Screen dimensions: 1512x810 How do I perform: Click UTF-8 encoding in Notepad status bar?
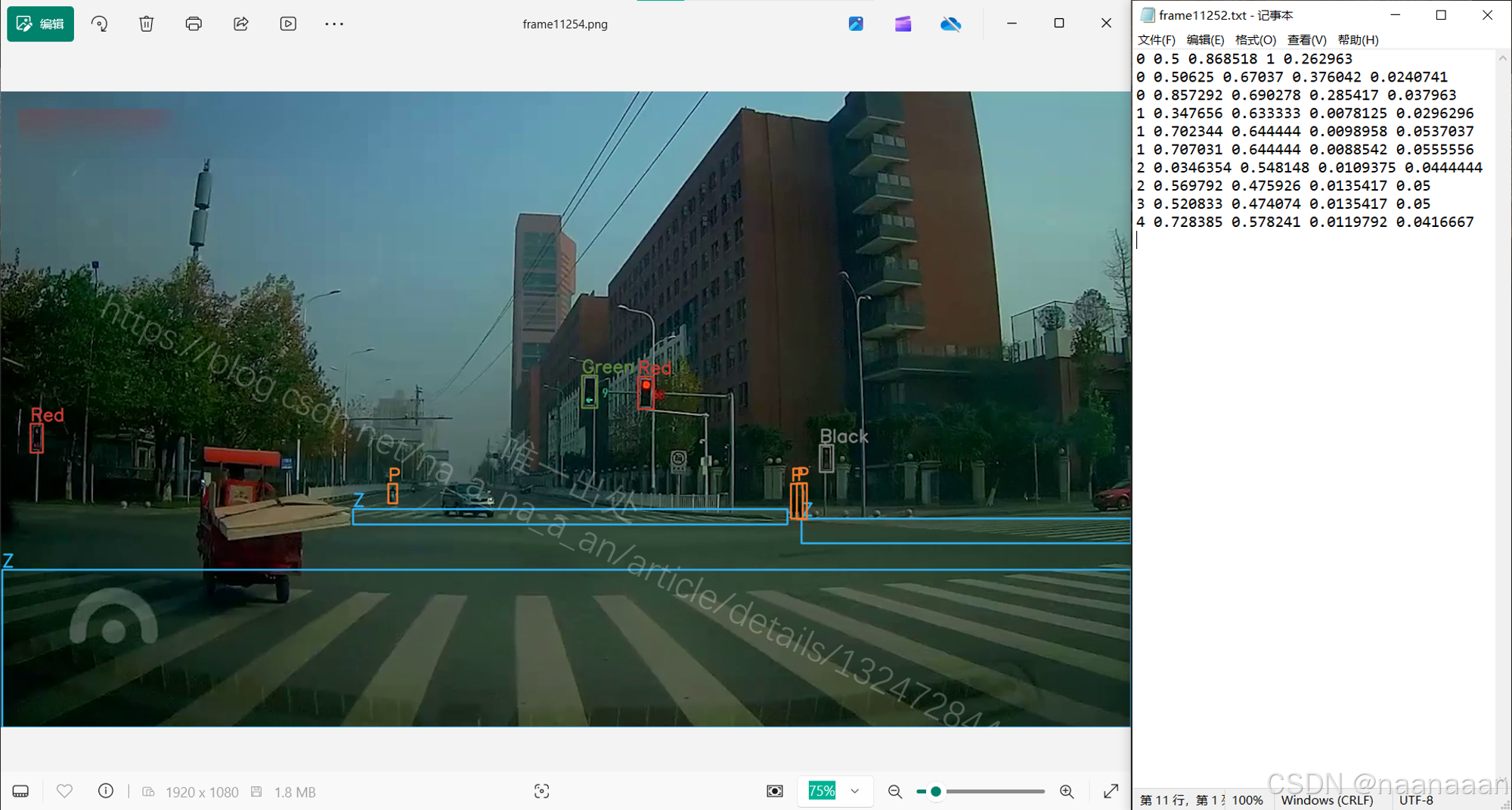coord(1416,800)
